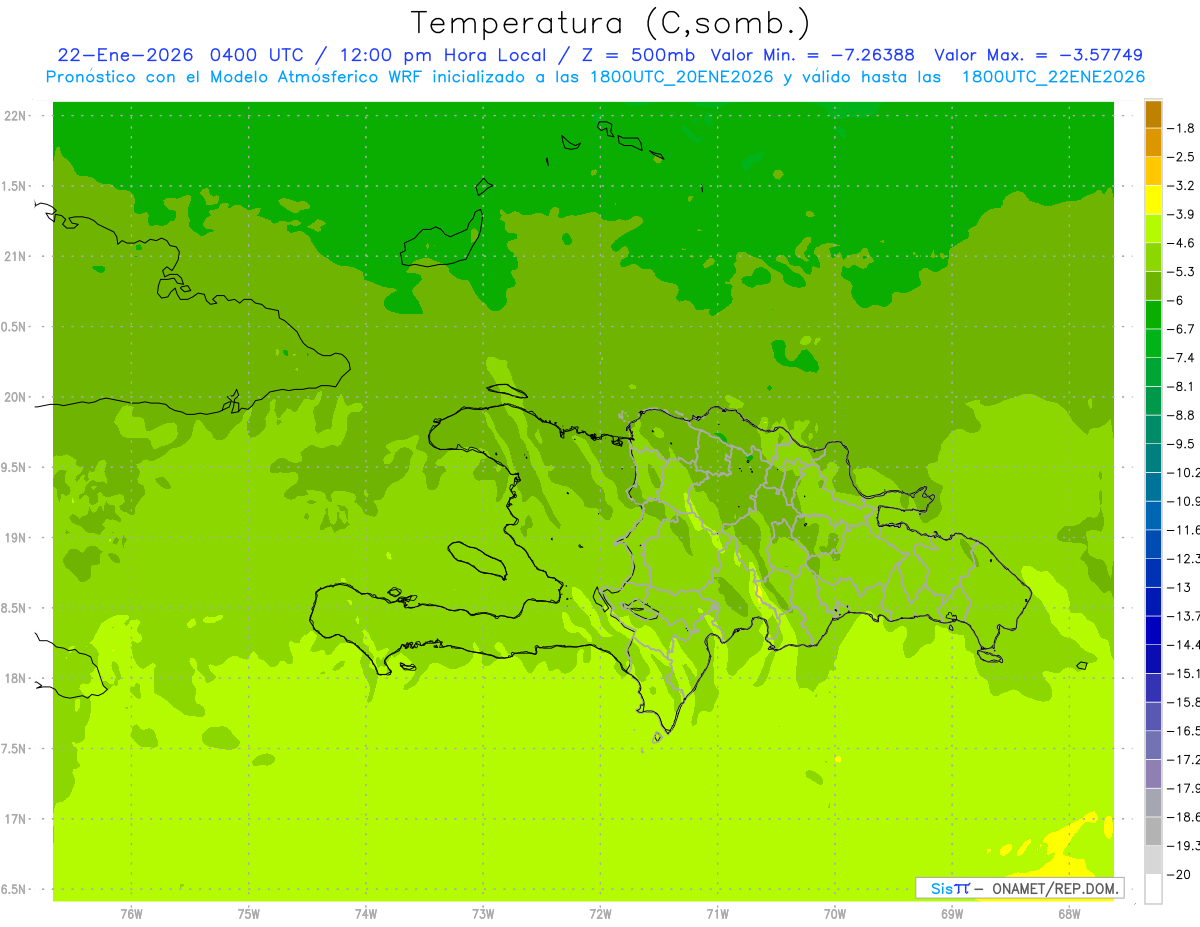Pick the dark orange swatch above -1.8
Viewport: 1200px width, 927px height.
tap(1153, 114)
